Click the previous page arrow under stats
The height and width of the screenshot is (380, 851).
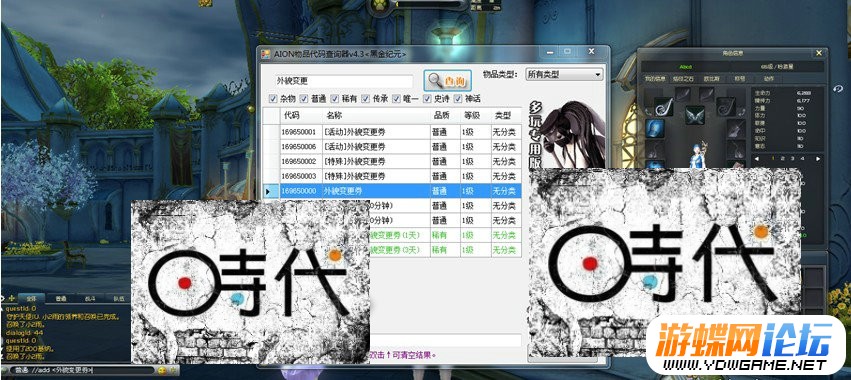click(x=758, y=159)
